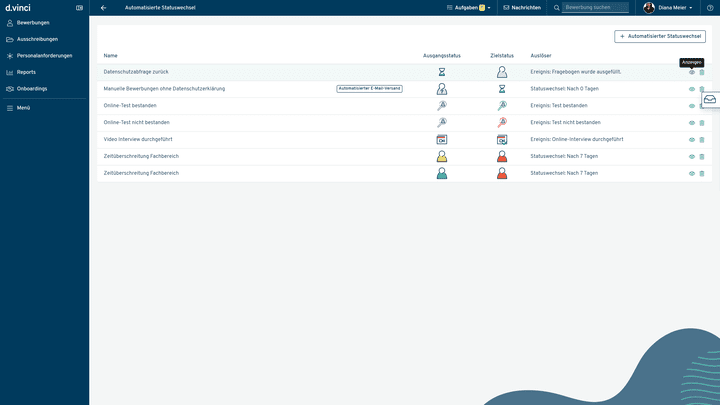Open Reports from the sidebar
Image resolution: width=720 pixels, height=405 pixels.
pos(26,72)
